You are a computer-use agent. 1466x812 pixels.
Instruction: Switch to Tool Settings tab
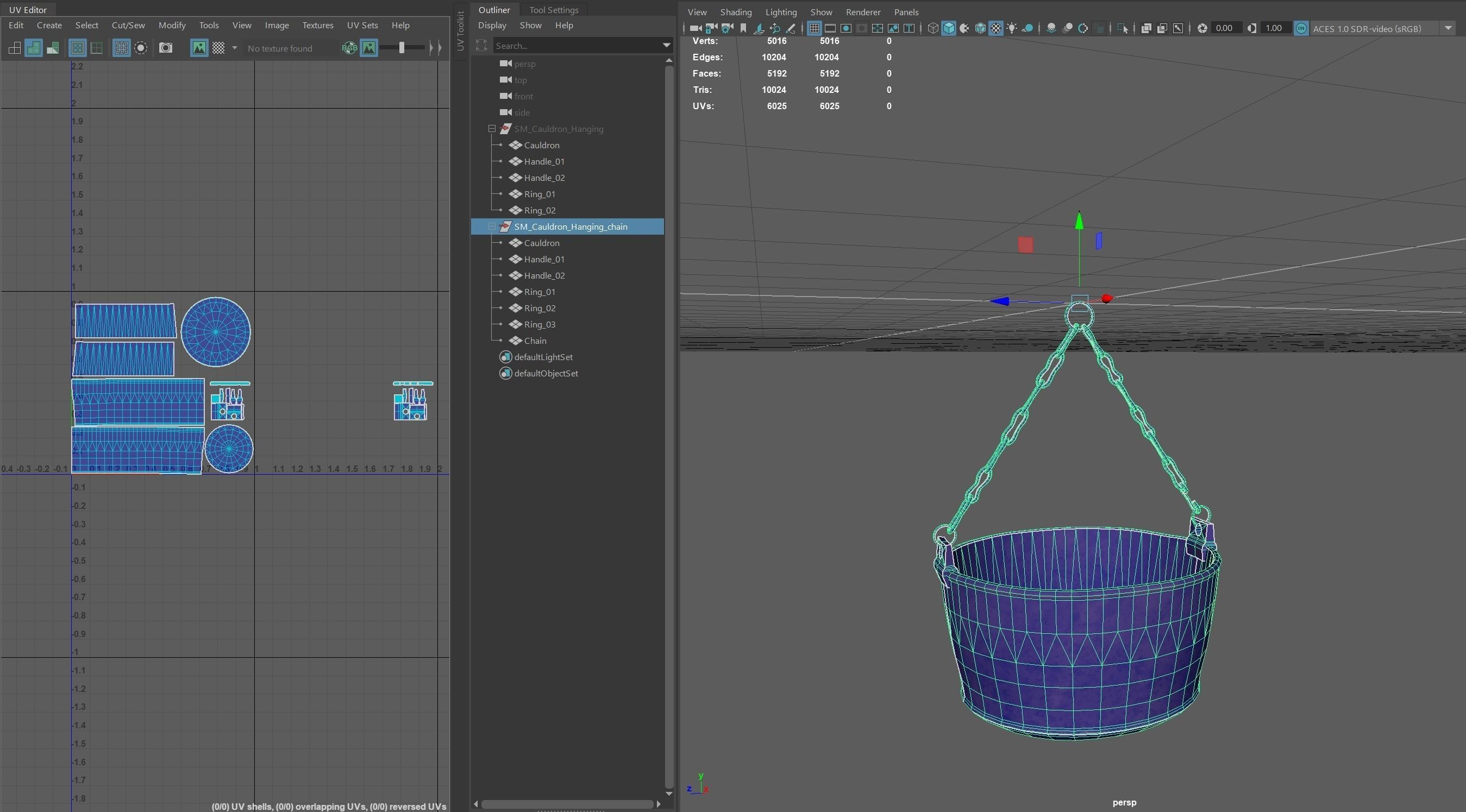pyautogui.click(x=554, y=10)
